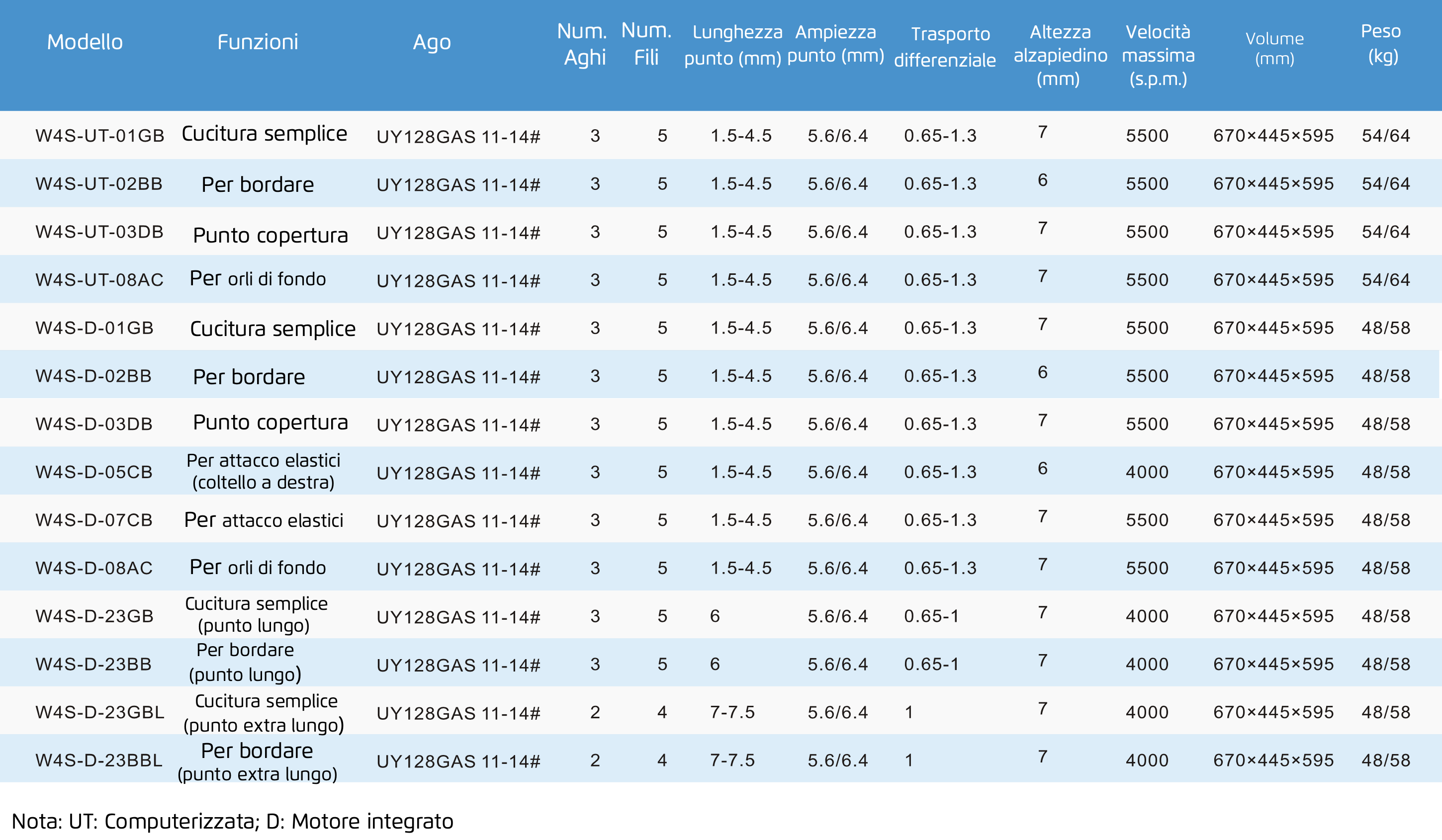Click differential 0.65-1 in W4S-D-23BB row
Image resolution: width=1442 pixels, height=840 pixels.
(931, 664)
